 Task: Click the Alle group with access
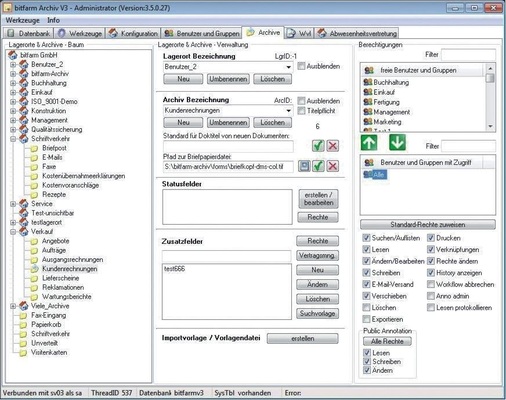click(x=375, y=174)
